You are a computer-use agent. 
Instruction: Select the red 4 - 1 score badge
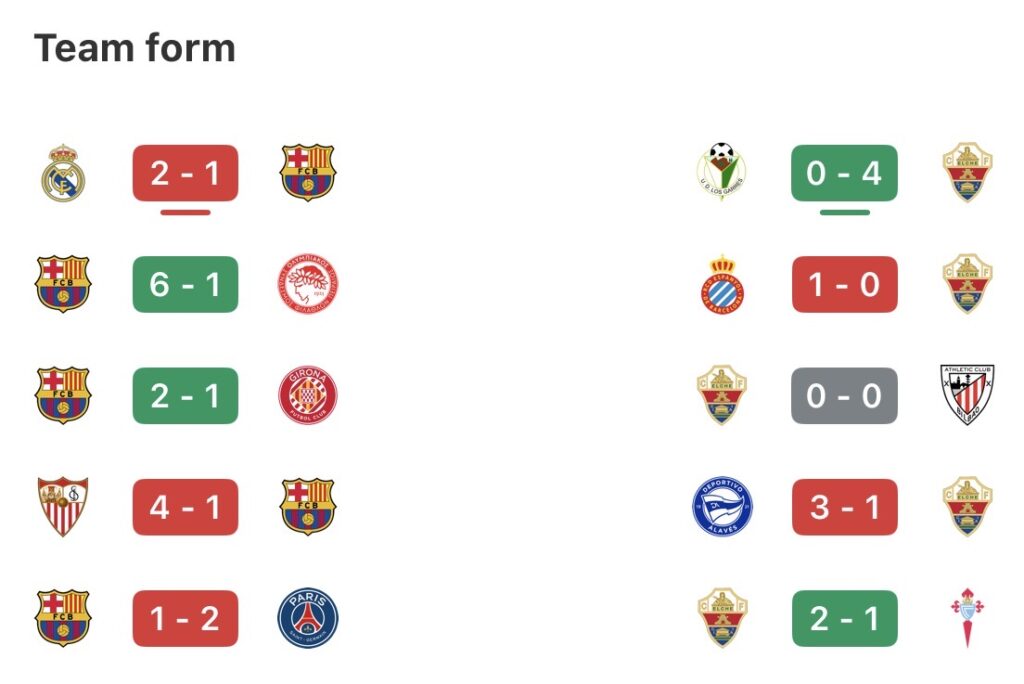[x=186, y=506]
